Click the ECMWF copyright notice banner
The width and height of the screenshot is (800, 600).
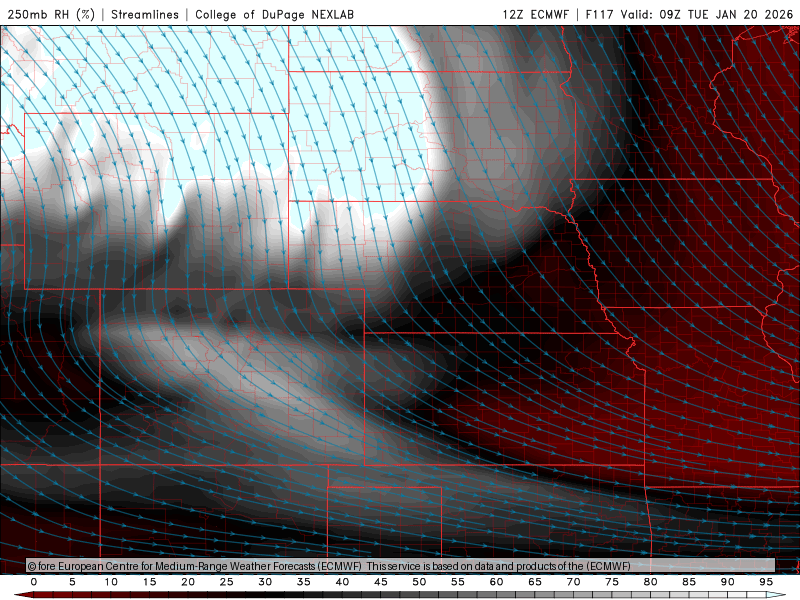tap(401, 566)
